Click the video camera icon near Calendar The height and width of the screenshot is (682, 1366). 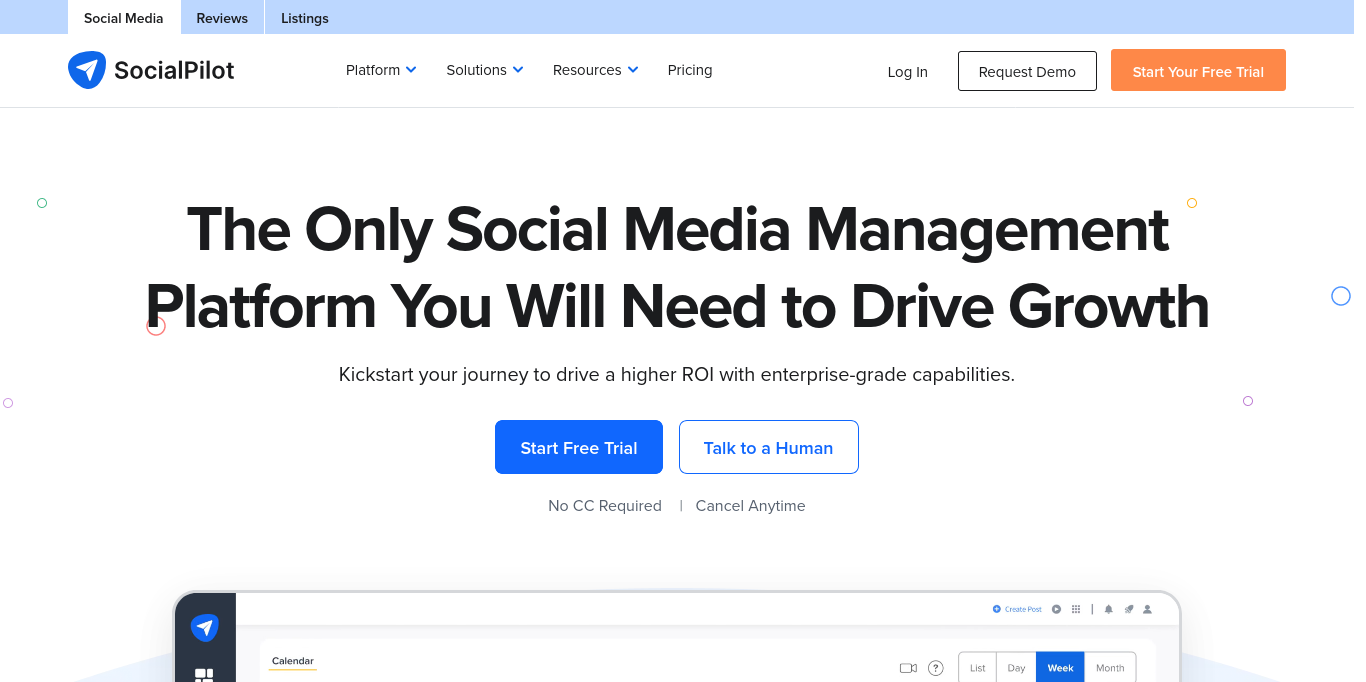(908, 668)
